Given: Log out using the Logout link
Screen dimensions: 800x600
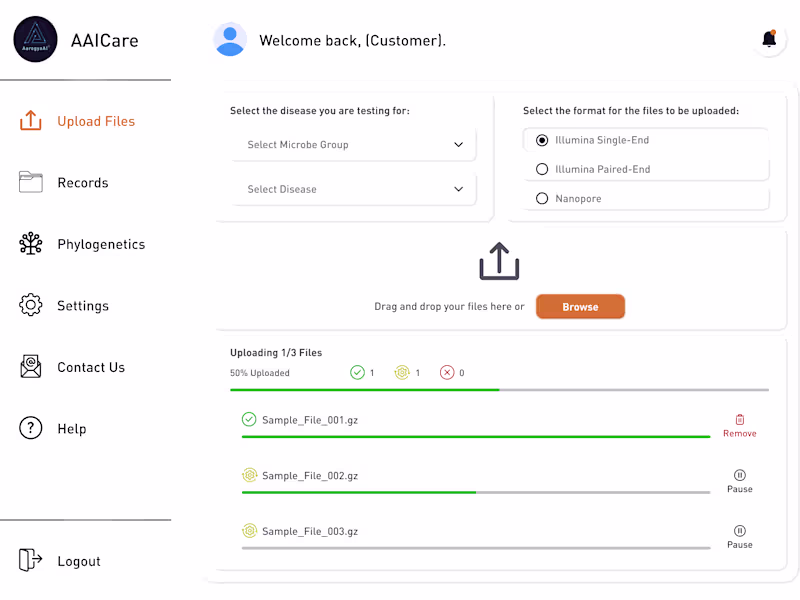Looking at the screenshot, I should [x=78, y=561].
